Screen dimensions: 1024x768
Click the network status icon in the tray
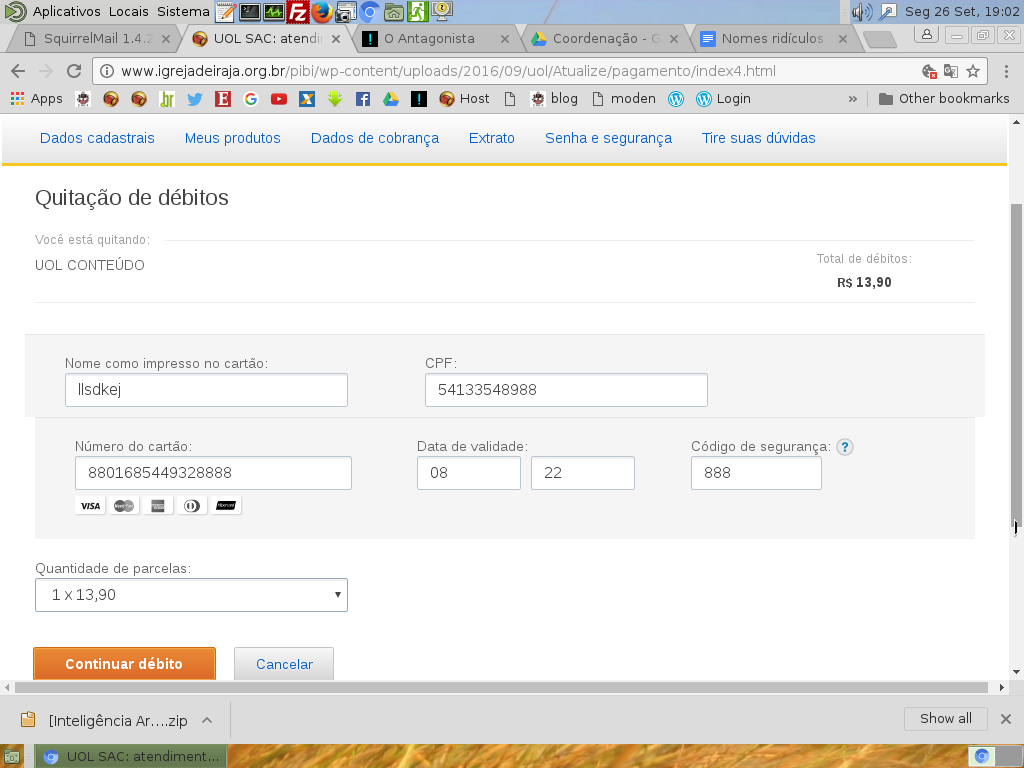point(888,11)
